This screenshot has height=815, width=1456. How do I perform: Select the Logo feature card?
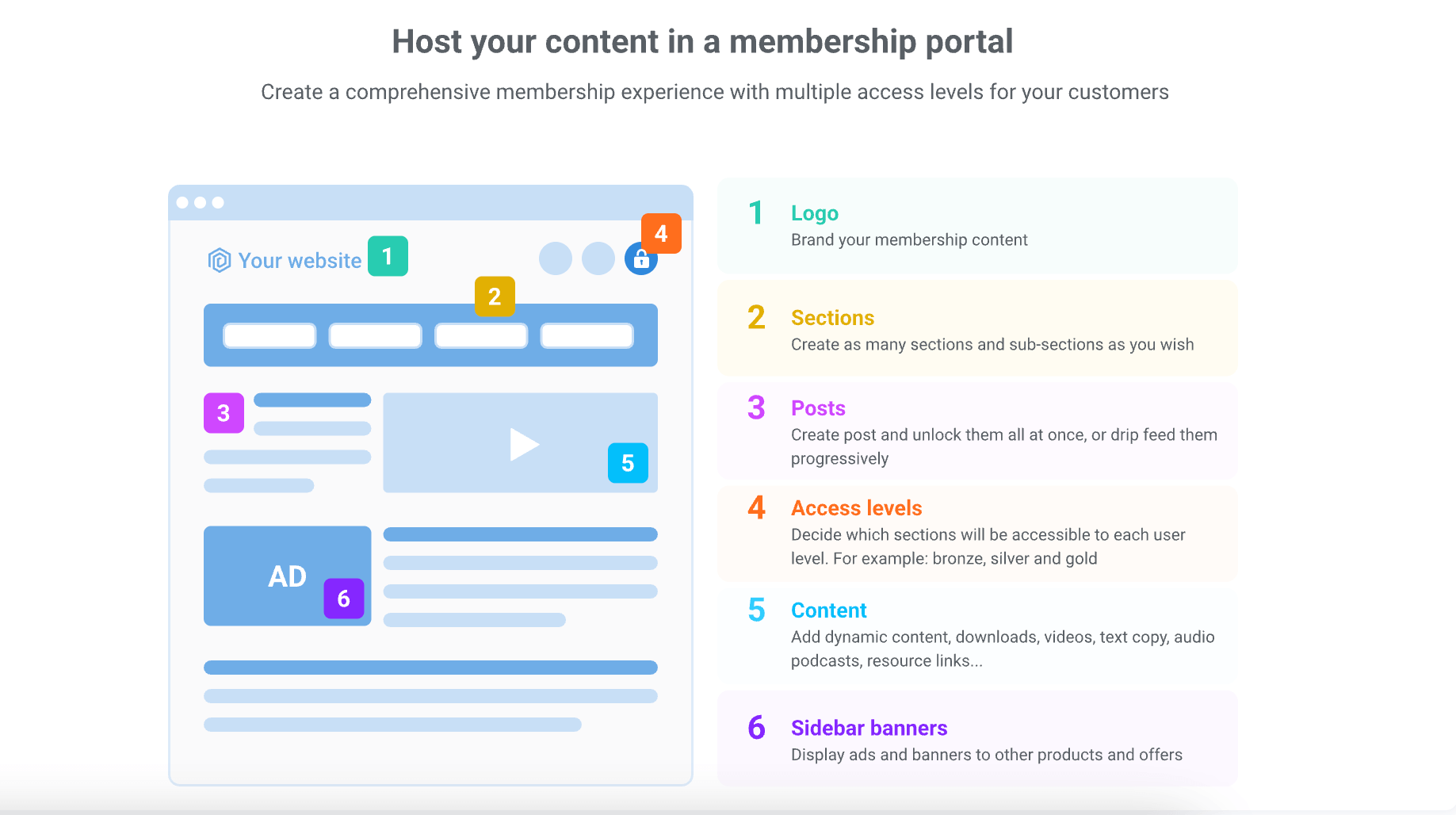pyautogui.click(x=977, y=226)
